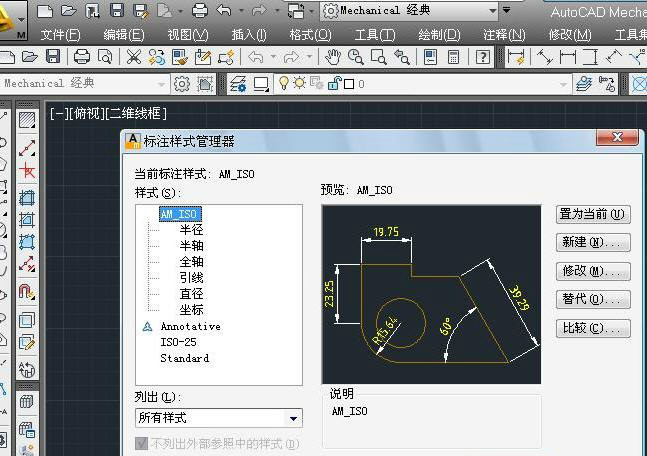Click the layer 0 color swatch square
The image size is (647, 456).
[x=349, y=84]
